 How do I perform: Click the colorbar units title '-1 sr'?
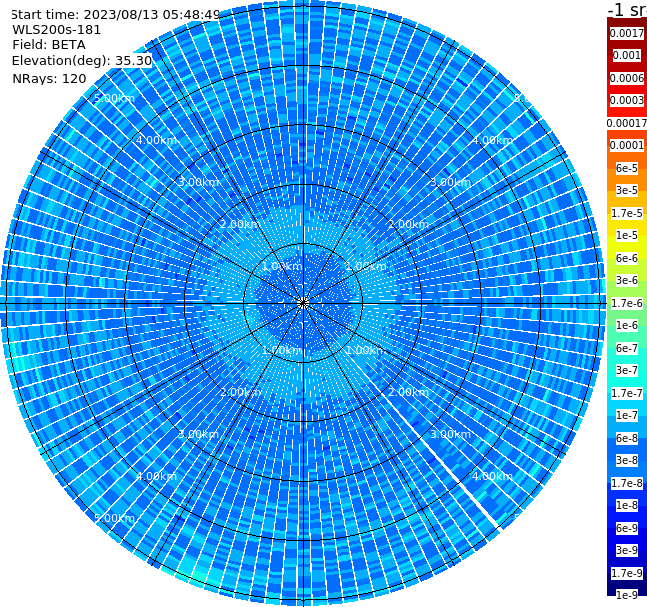tap(628, 9)
